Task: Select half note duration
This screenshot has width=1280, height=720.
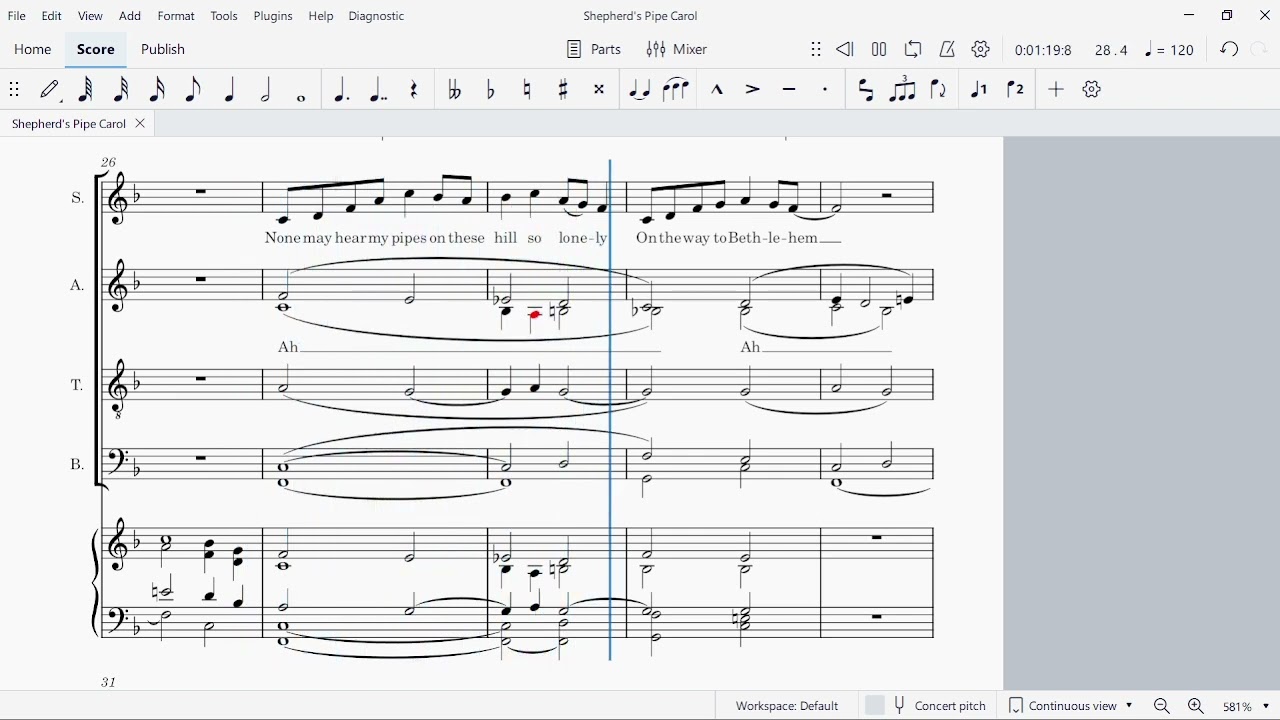Action: pos(265,90)
